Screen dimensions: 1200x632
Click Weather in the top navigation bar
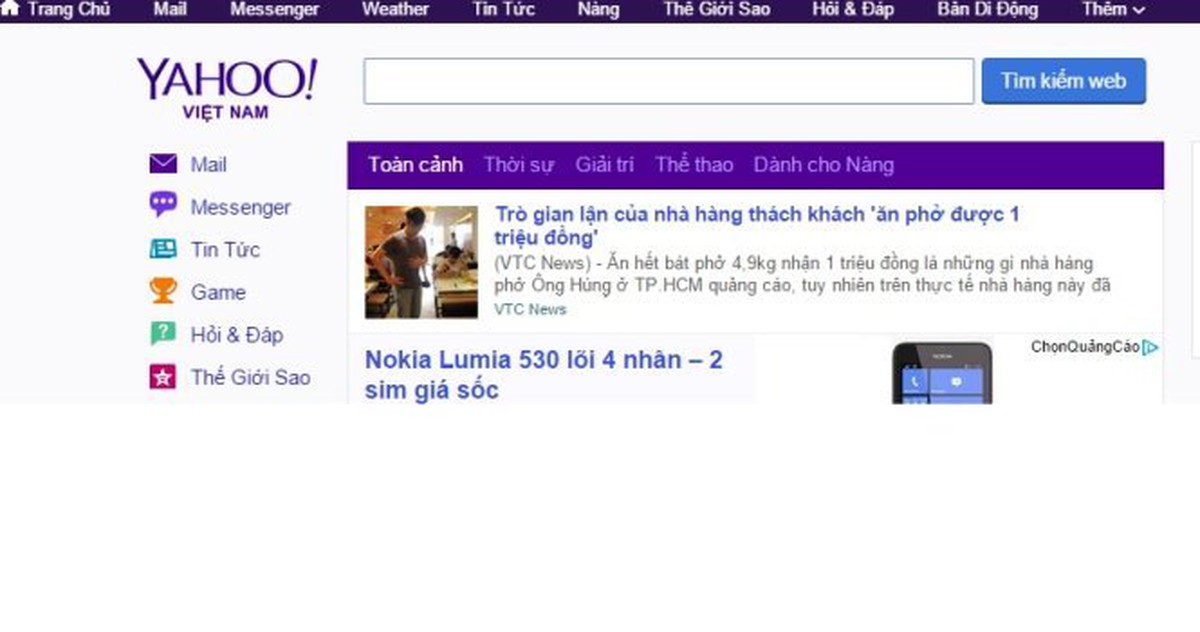tap(395, 10)
